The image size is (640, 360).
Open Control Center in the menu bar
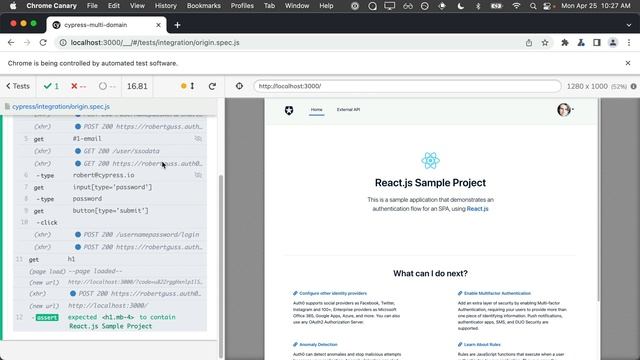[547, 6]
